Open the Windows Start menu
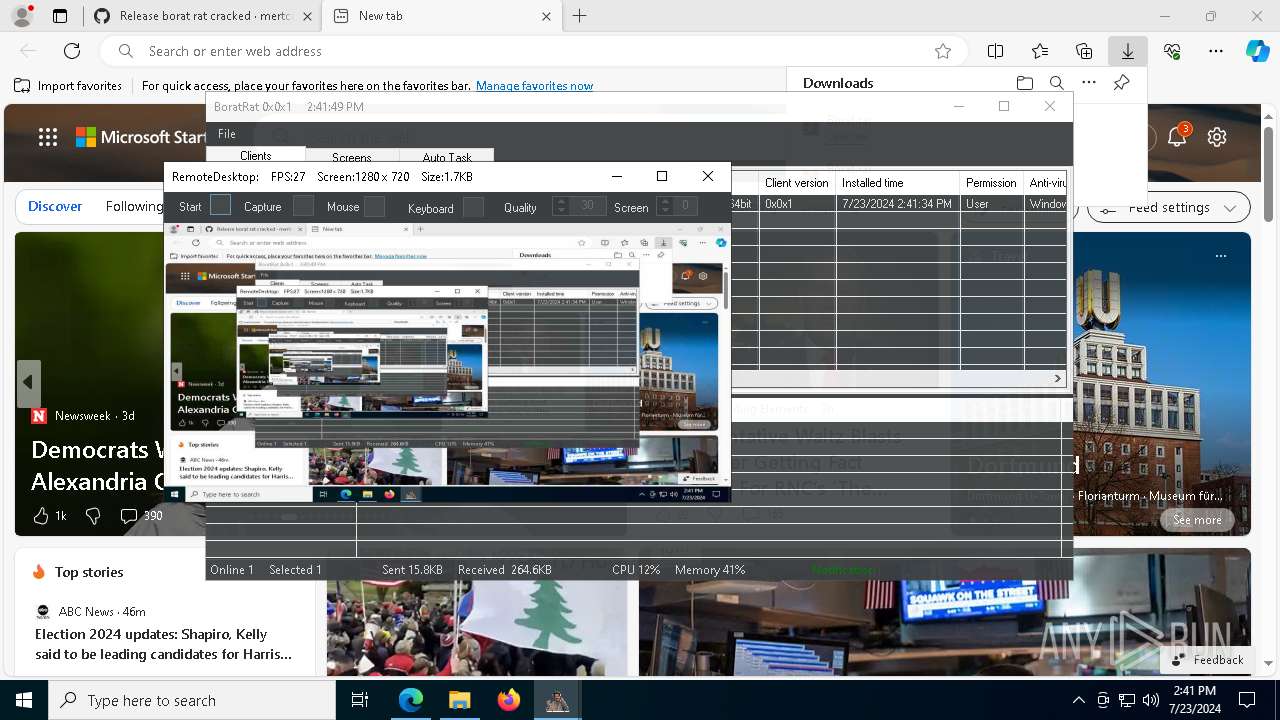The width and height of the screenshot is (1280, 720). pos(24,701)
